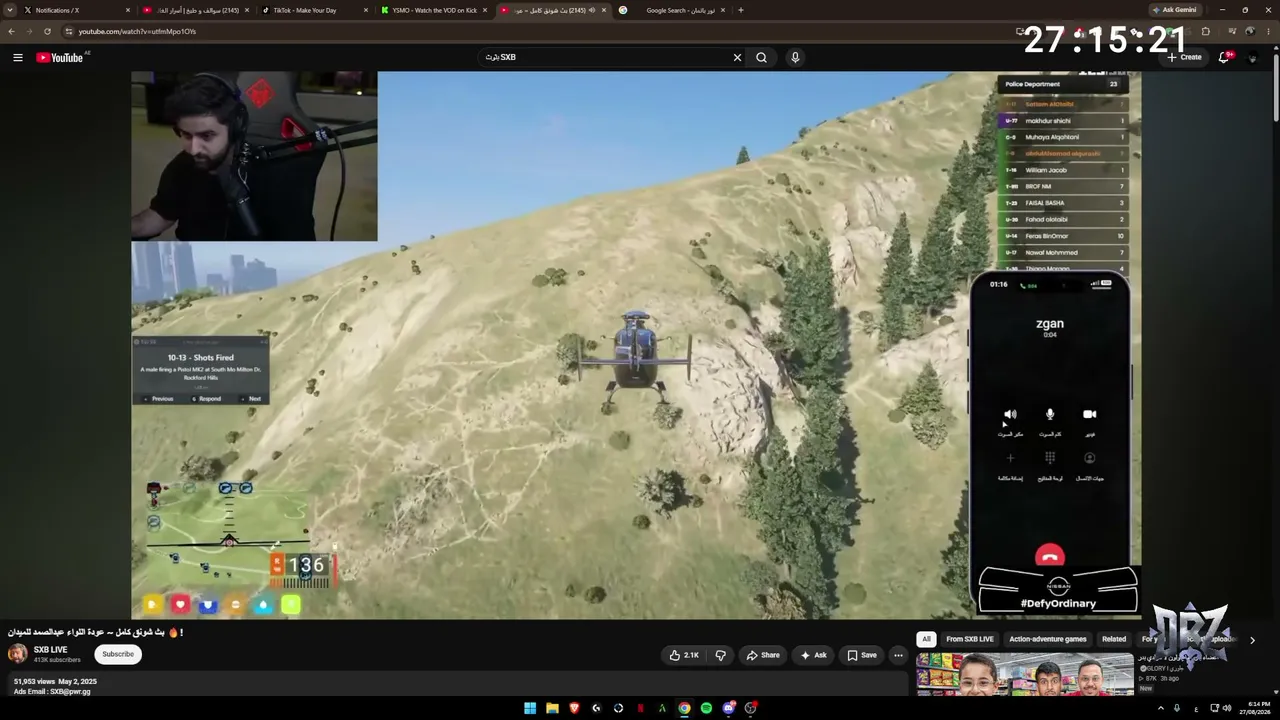
Task: Open Google Chrome from the taskbar
Action: pos(684,708)
